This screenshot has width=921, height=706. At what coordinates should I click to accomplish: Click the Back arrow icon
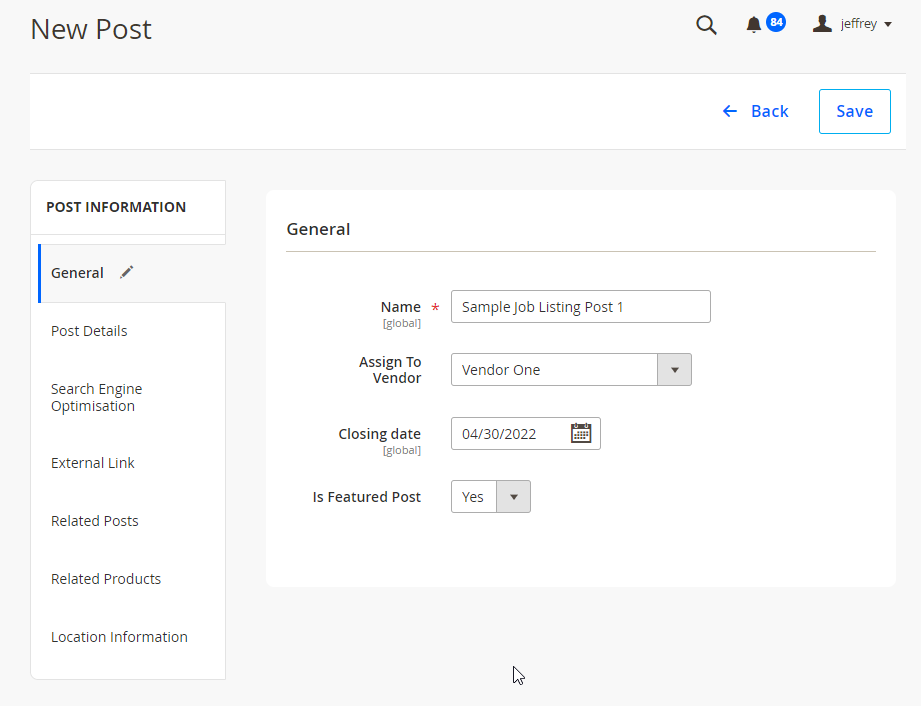pos(730,111)
